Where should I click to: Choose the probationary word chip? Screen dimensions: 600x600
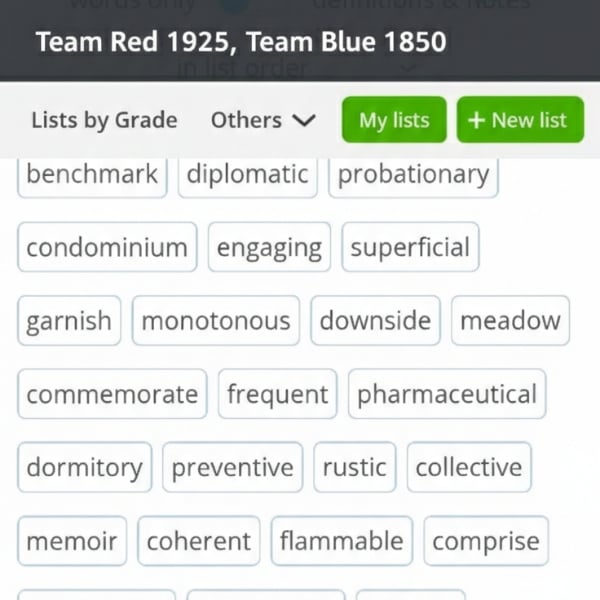click(x=413, y=174)
